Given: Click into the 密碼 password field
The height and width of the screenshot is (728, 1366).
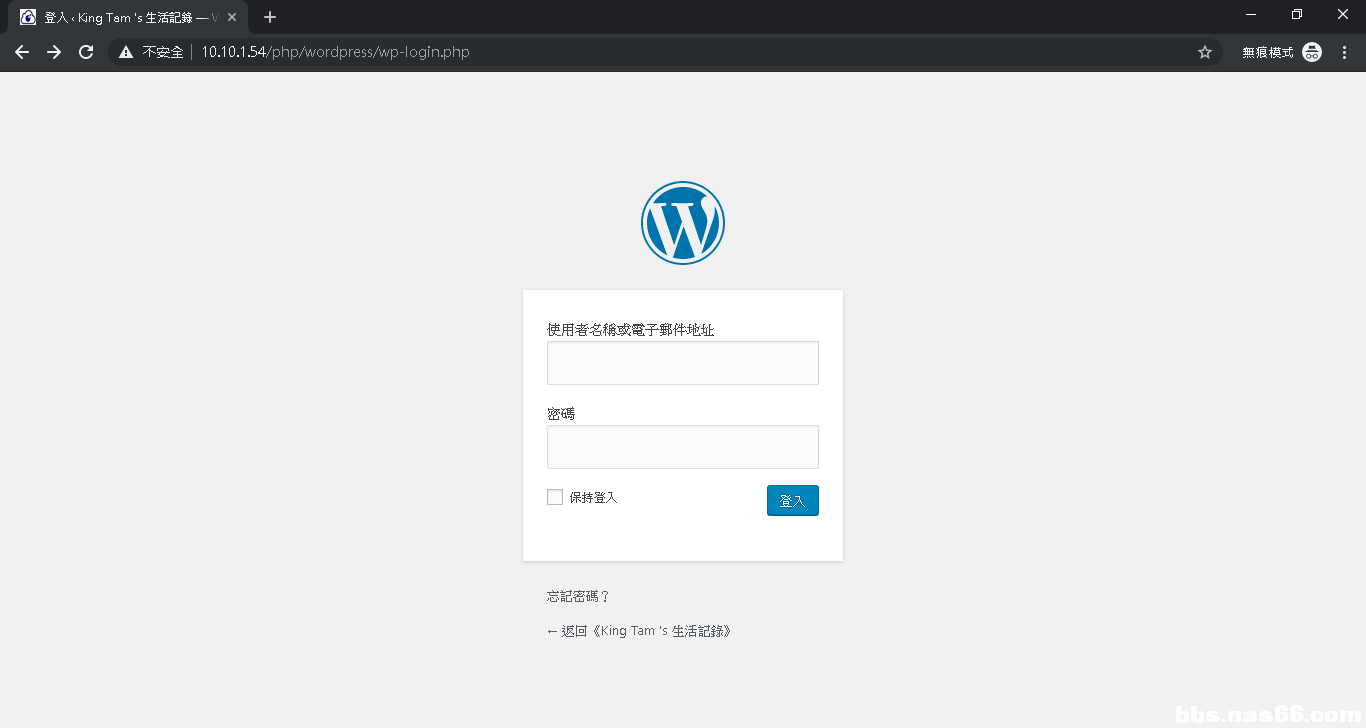Looking at the screenshot, I should click(x=682, y=447).
